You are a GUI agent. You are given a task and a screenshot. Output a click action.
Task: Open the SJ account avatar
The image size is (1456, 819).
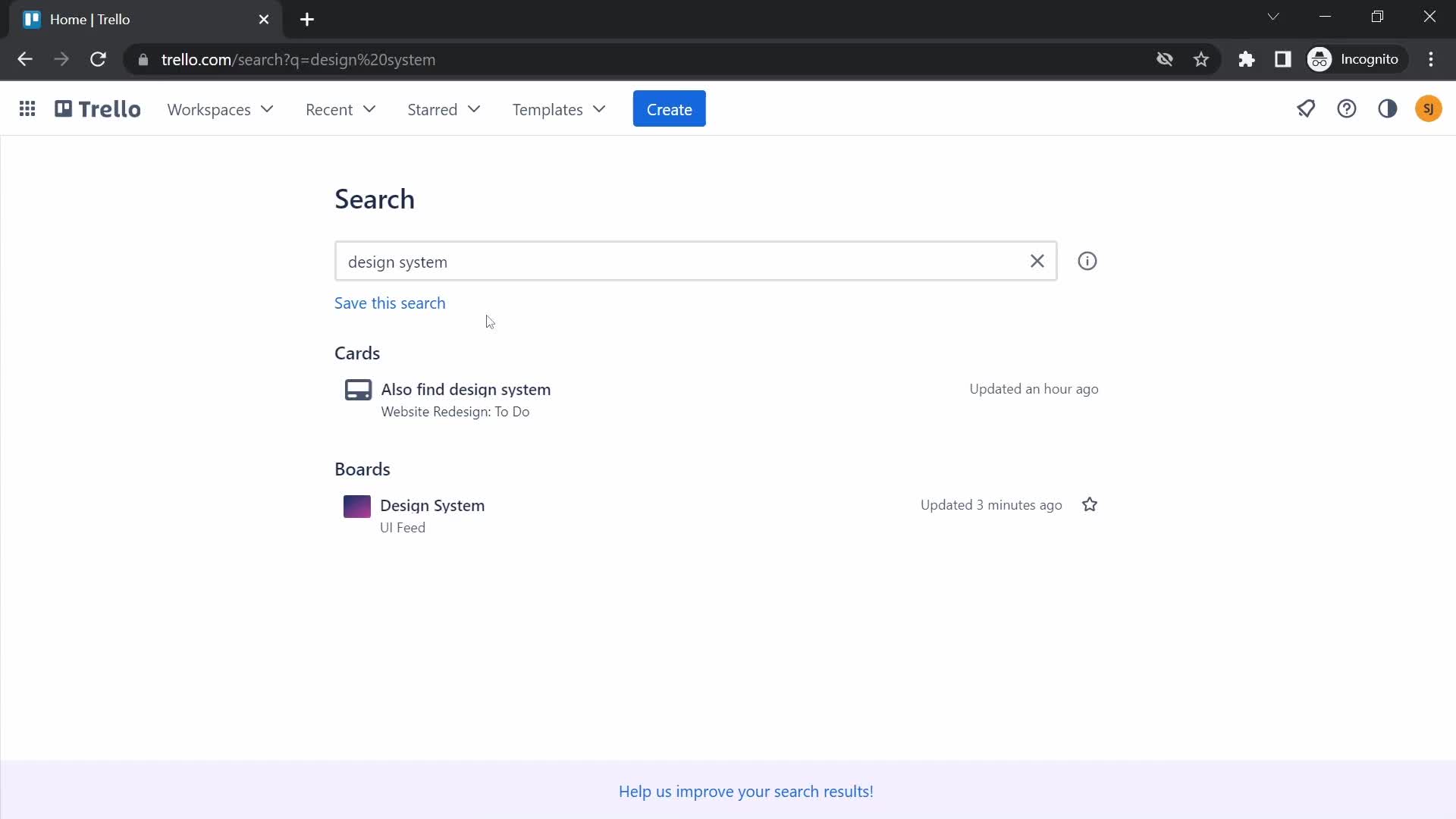(x=1429, y=109)
